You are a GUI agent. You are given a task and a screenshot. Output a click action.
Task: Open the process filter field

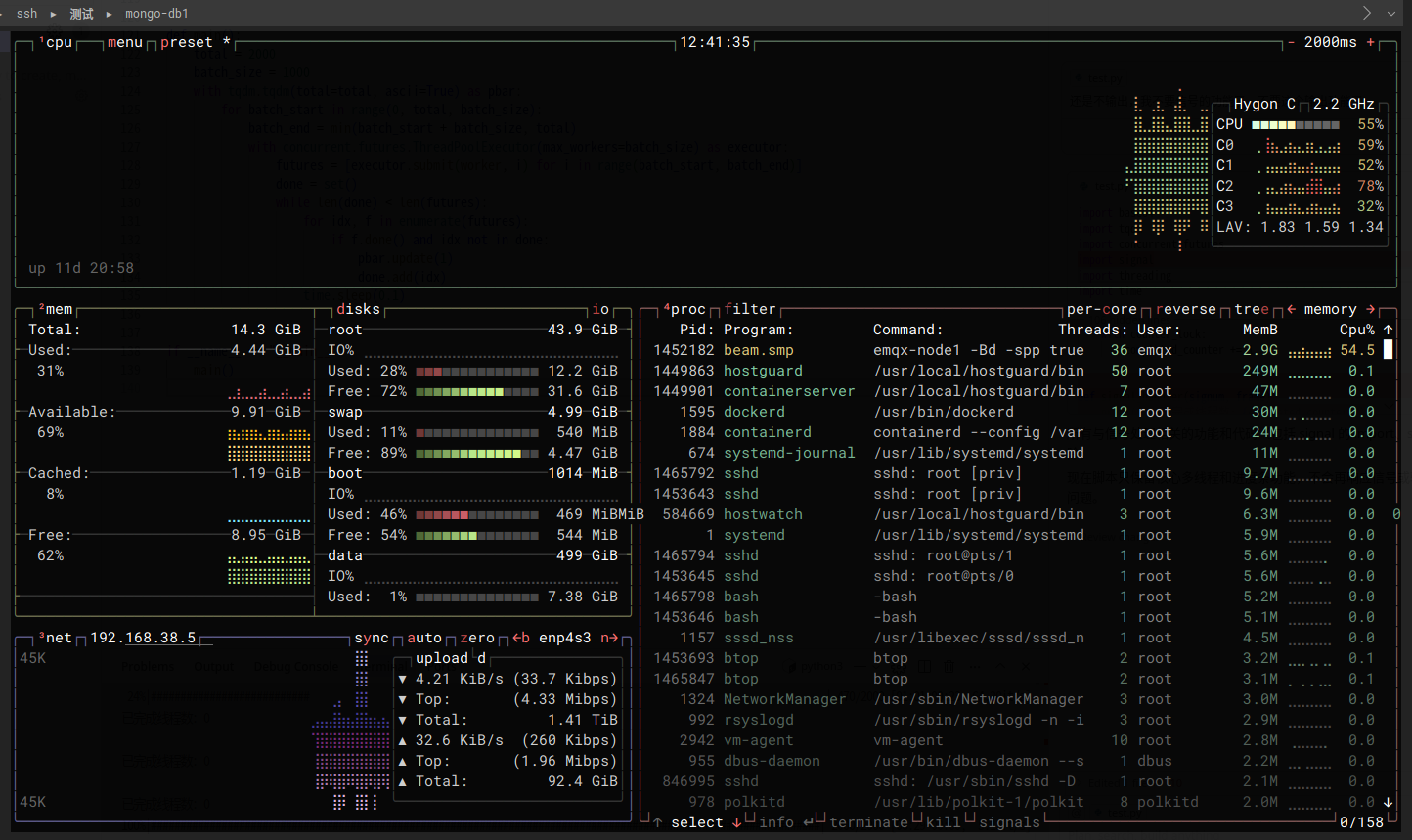[x=750, y=309]
